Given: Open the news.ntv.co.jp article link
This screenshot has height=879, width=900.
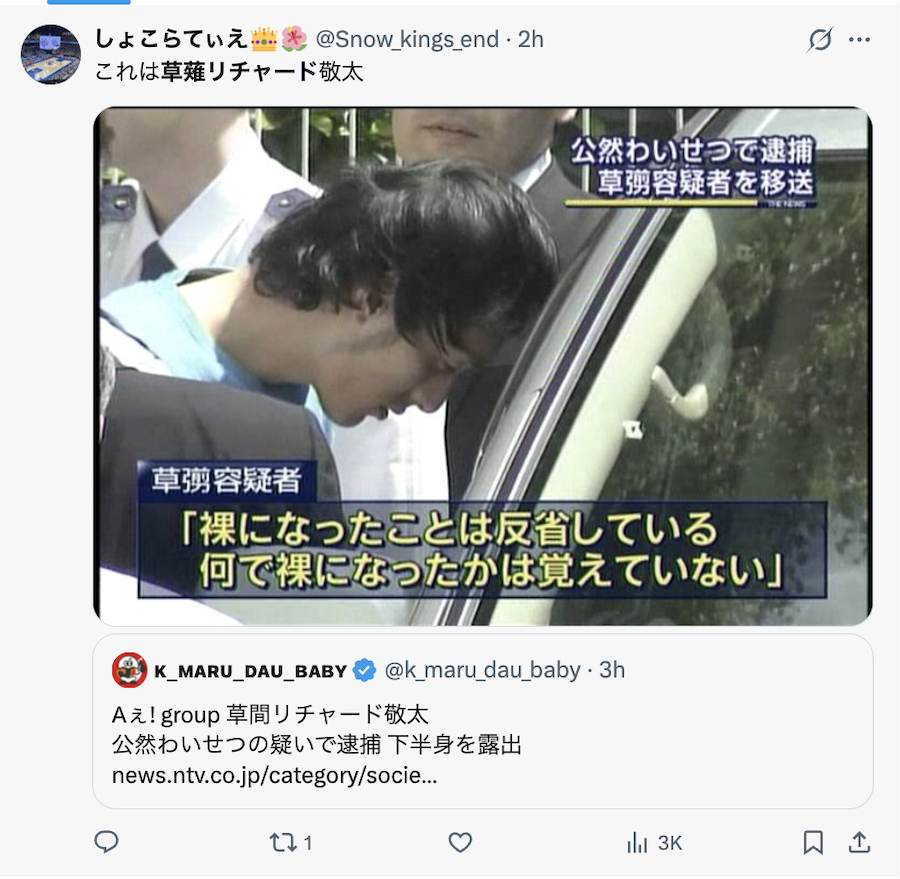Looking at the screenshot, I should tap(274, 776).
